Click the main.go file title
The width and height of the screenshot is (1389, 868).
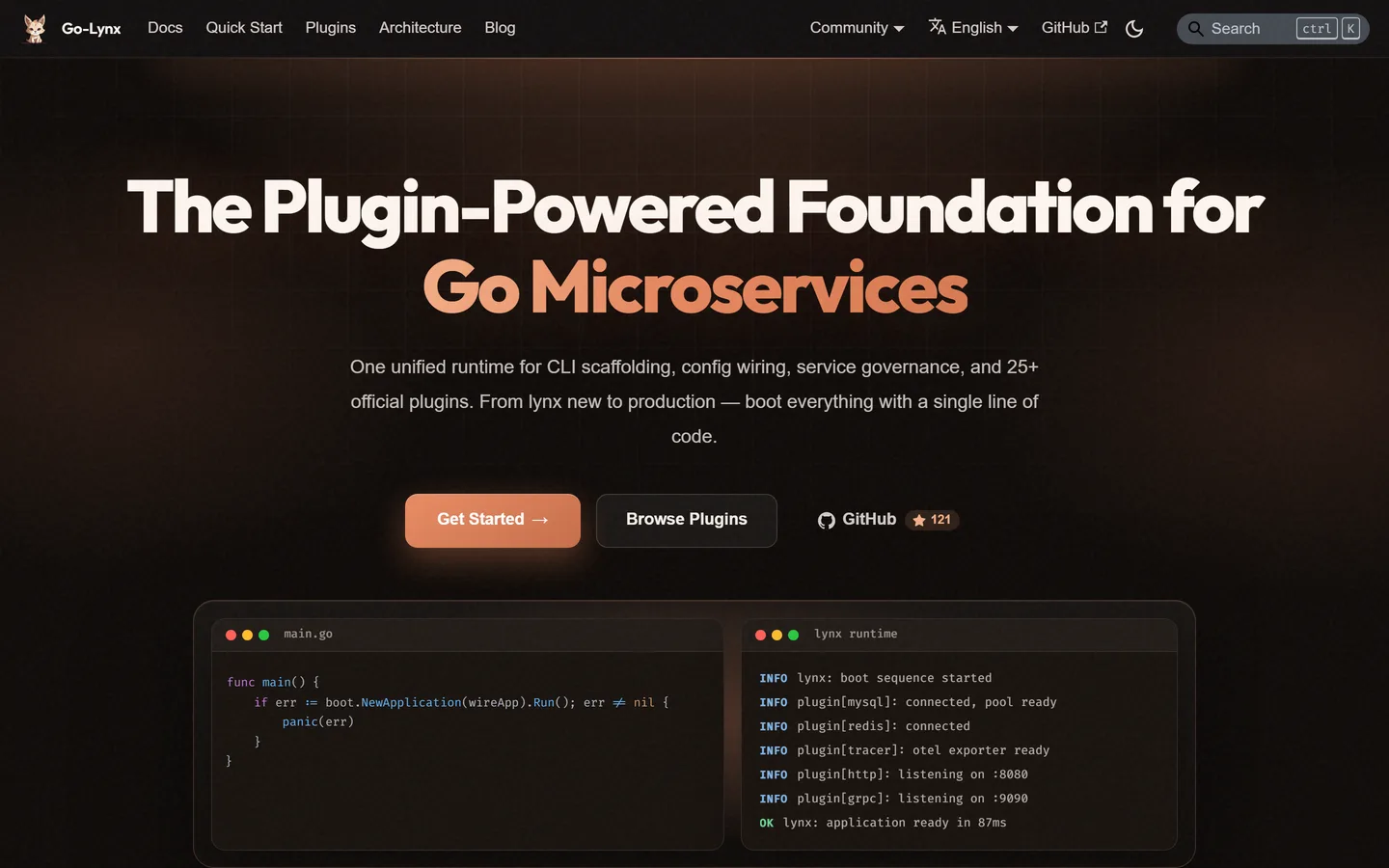pyautogui.click(x=309, y=634)
